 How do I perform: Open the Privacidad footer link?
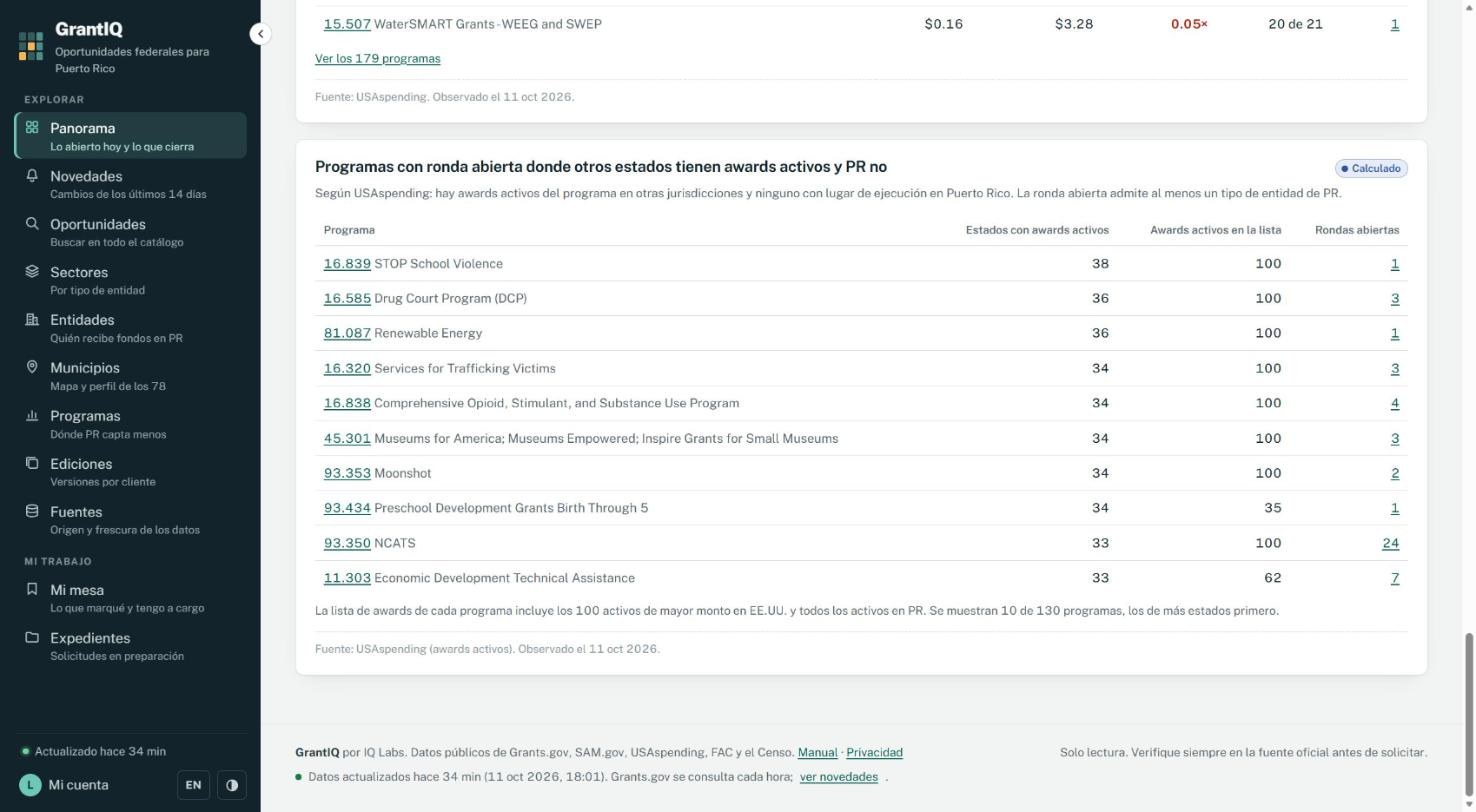pos(874,752)
